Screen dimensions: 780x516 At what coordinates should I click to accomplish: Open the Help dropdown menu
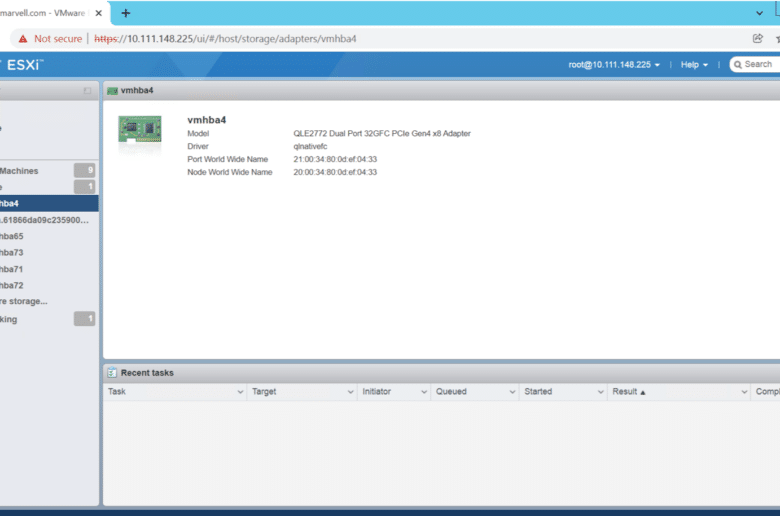(694, 65)
